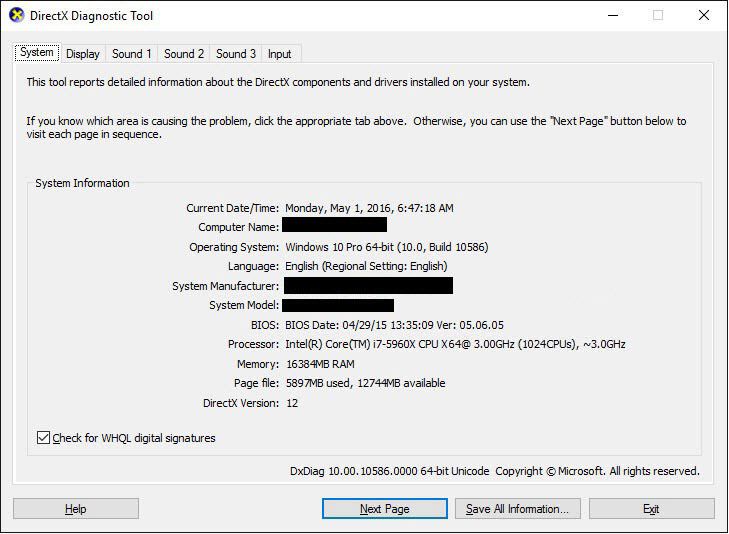Click the Intel Core i7-5960X processor value
Screen dimensions: 729x534
pyautogui.click(x=455, y=344)
